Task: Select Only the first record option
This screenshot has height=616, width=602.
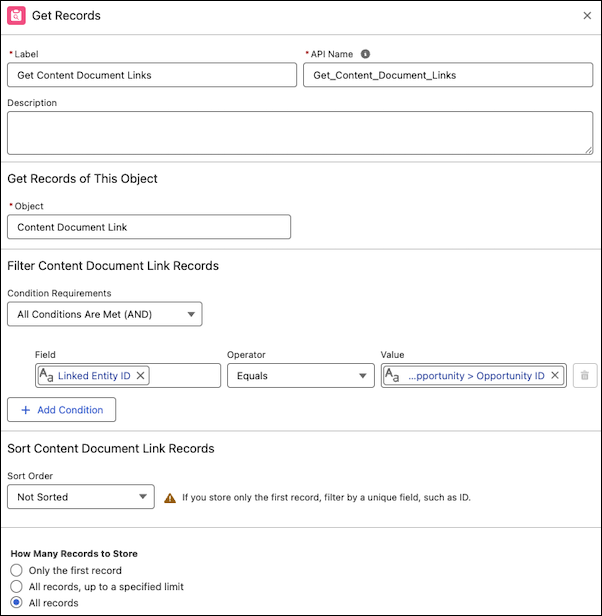Action: (x=16, y=570)
